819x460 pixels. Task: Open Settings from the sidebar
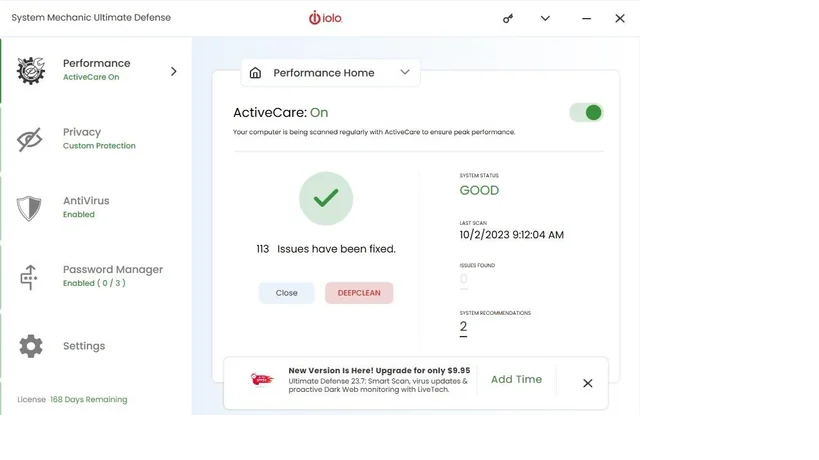[x=96, y=346]
